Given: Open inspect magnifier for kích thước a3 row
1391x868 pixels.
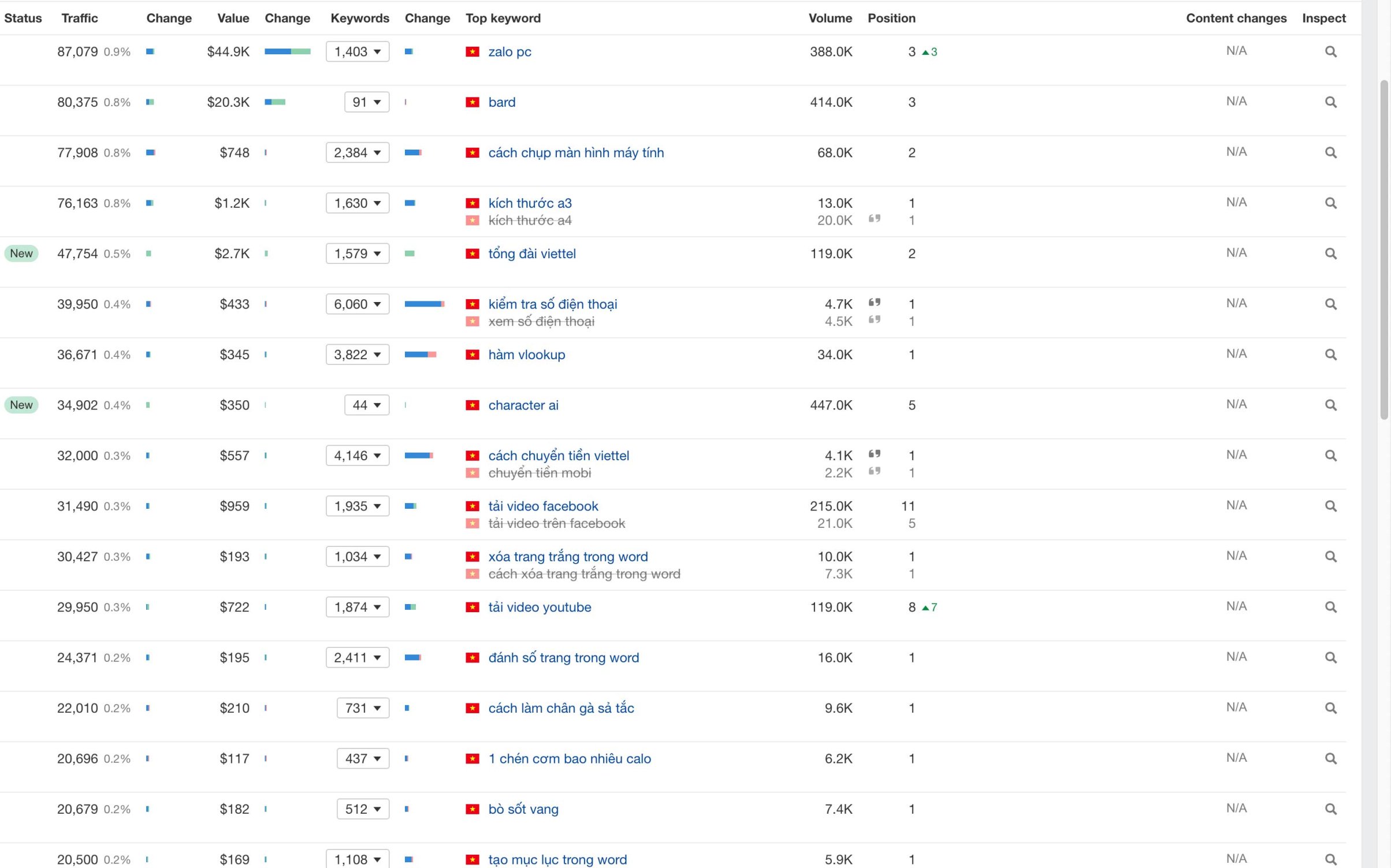Looking at the screenshot, I should tap(1330, 203).
